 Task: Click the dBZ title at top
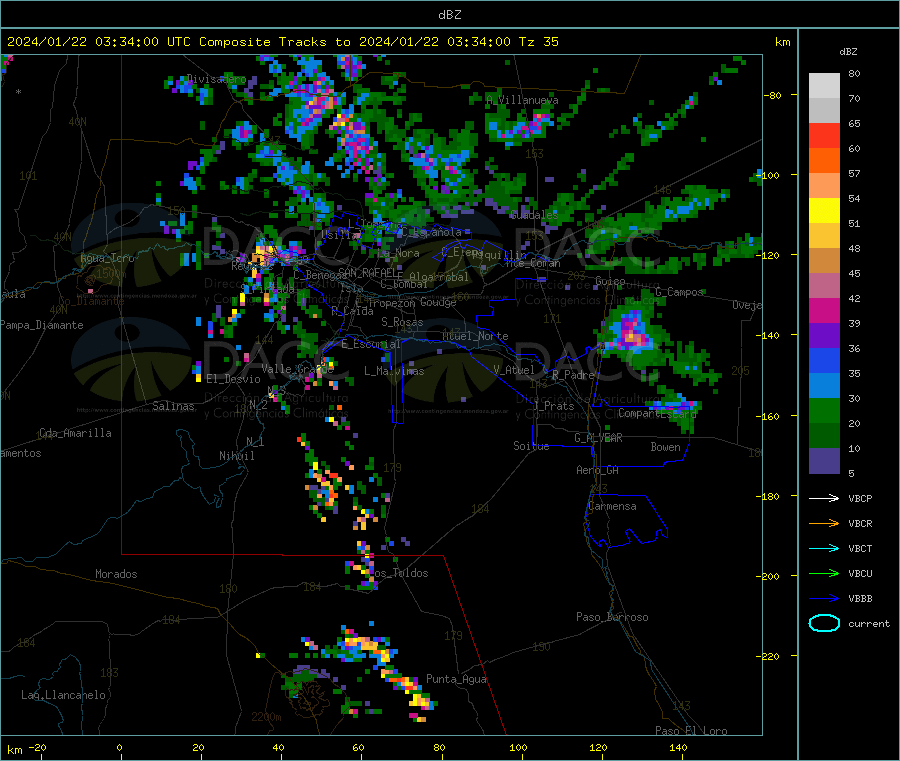pos(449,15)
